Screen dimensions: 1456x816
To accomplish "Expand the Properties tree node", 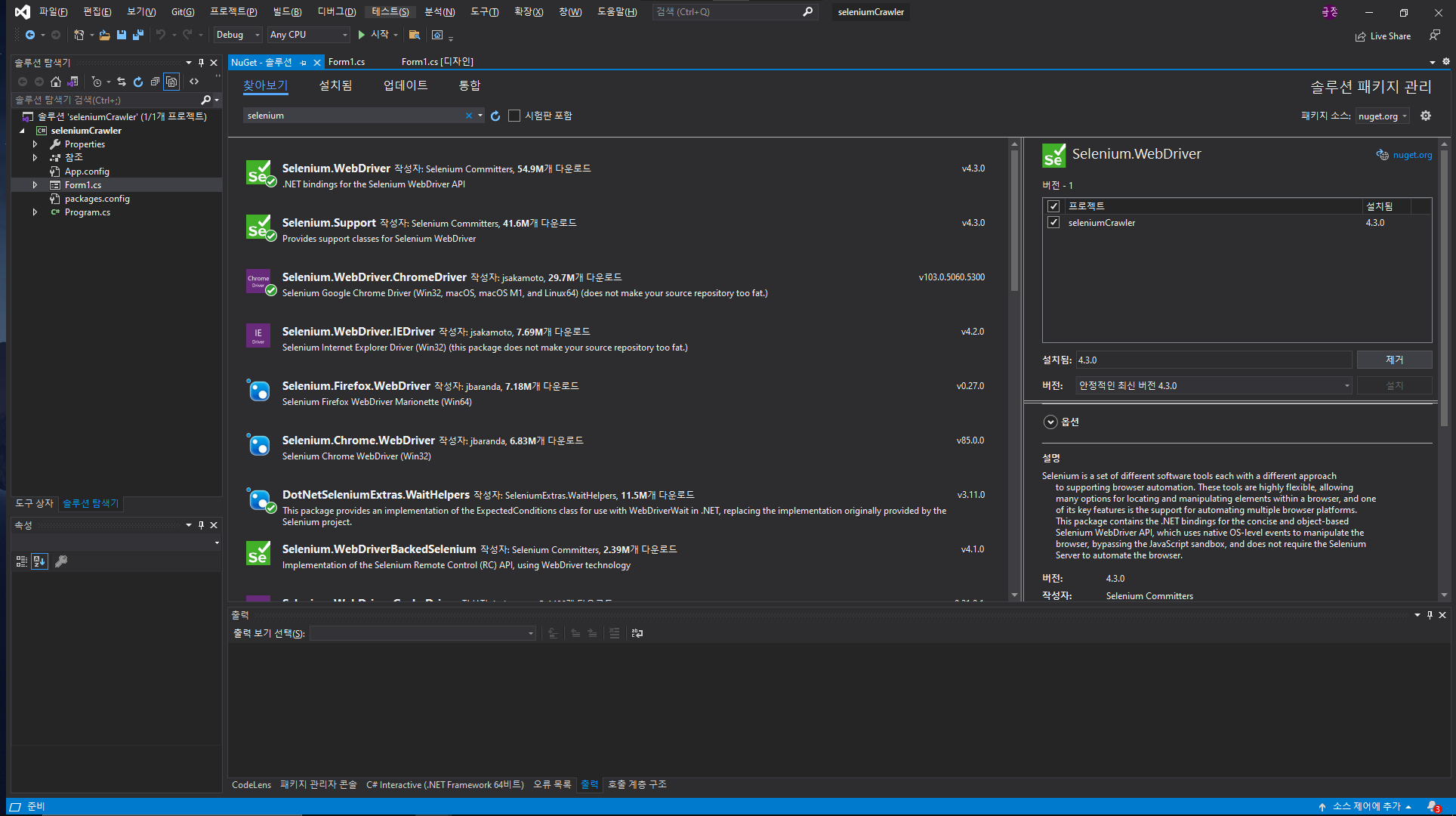I will click(x=35, y=144).
